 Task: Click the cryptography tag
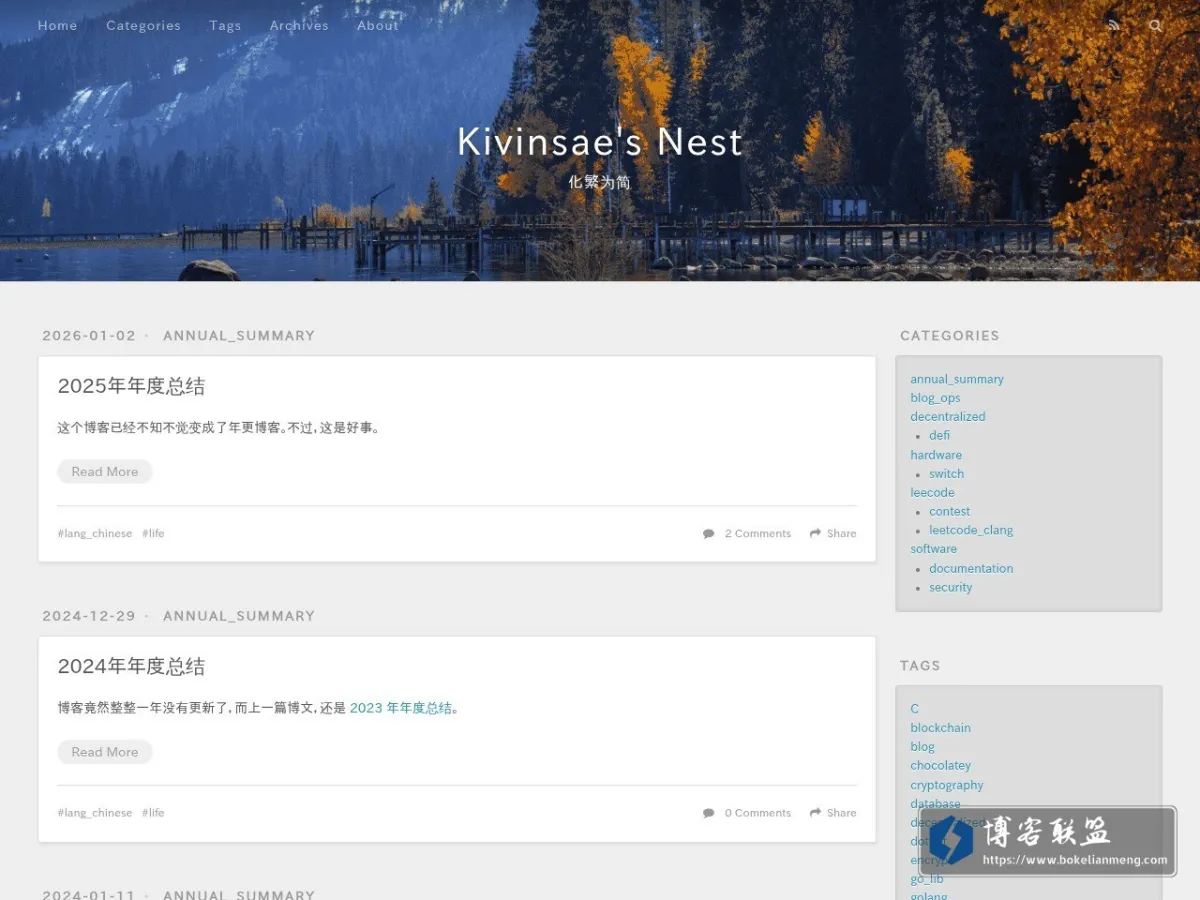tap(946, 785)
